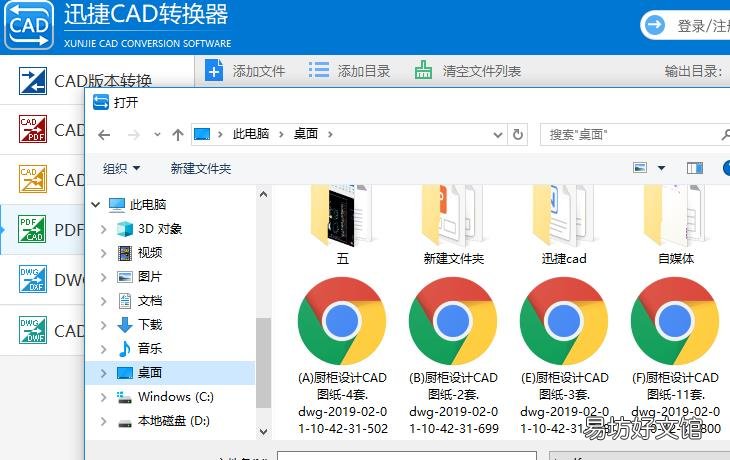Expand the 文档 tree node

[103, 301]
